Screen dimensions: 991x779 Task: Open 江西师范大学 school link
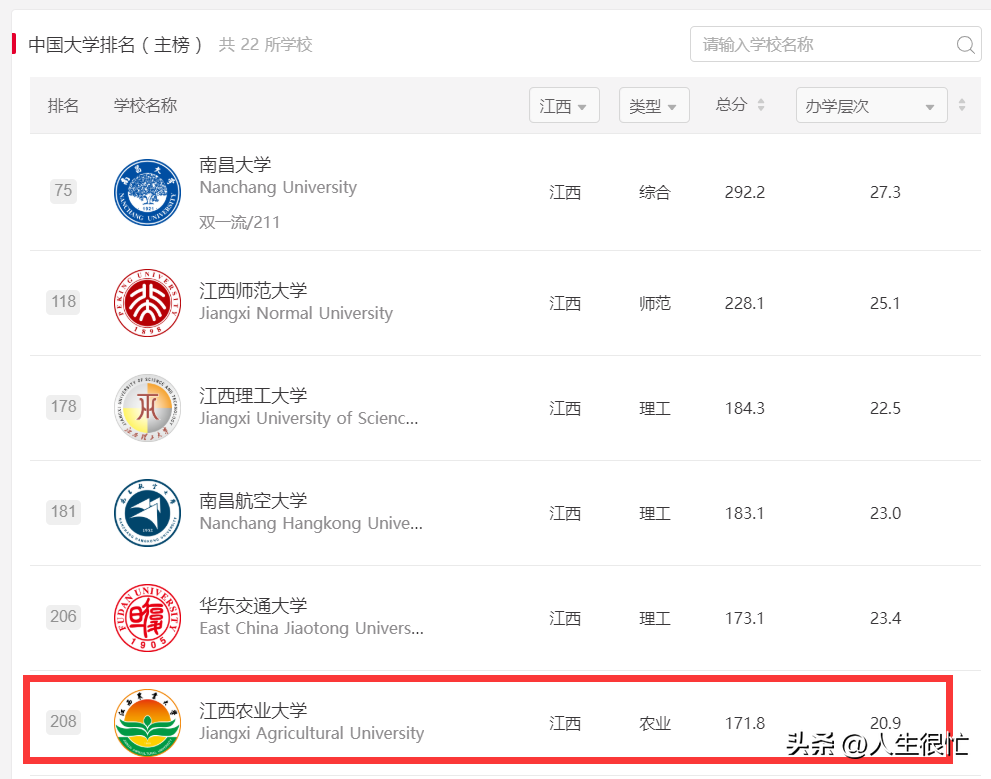click(x=254, y=291)
